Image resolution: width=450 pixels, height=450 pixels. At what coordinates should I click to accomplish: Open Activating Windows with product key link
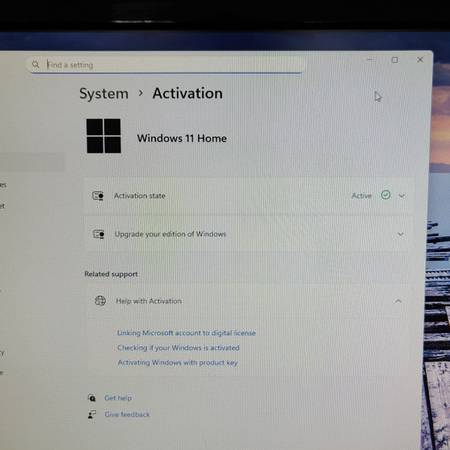[178, 362]
